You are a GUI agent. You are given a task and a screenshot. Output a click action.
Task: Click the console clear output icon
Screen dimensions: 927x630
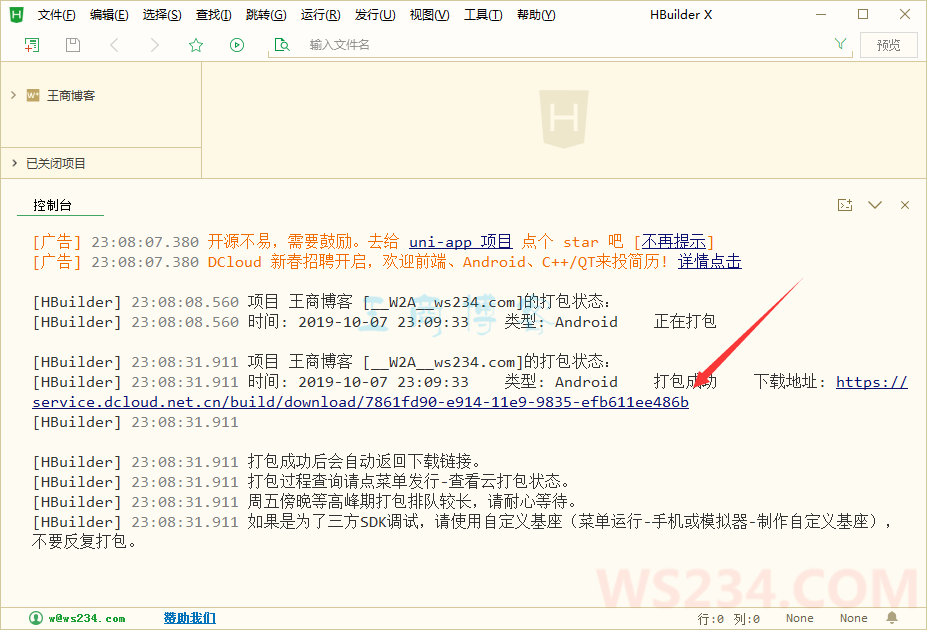click(x=845, y=205)
